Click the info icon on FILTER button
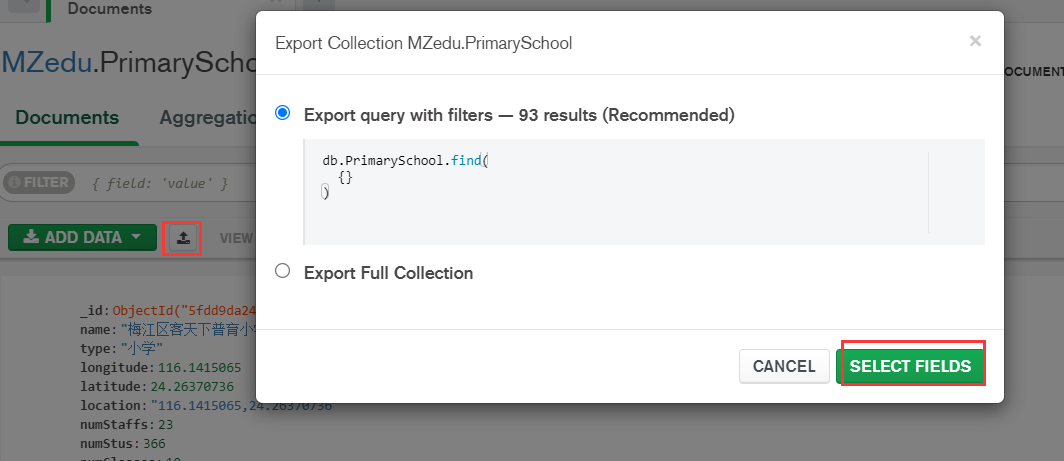This screenshot has width=1064, height=461. point(14,183)
